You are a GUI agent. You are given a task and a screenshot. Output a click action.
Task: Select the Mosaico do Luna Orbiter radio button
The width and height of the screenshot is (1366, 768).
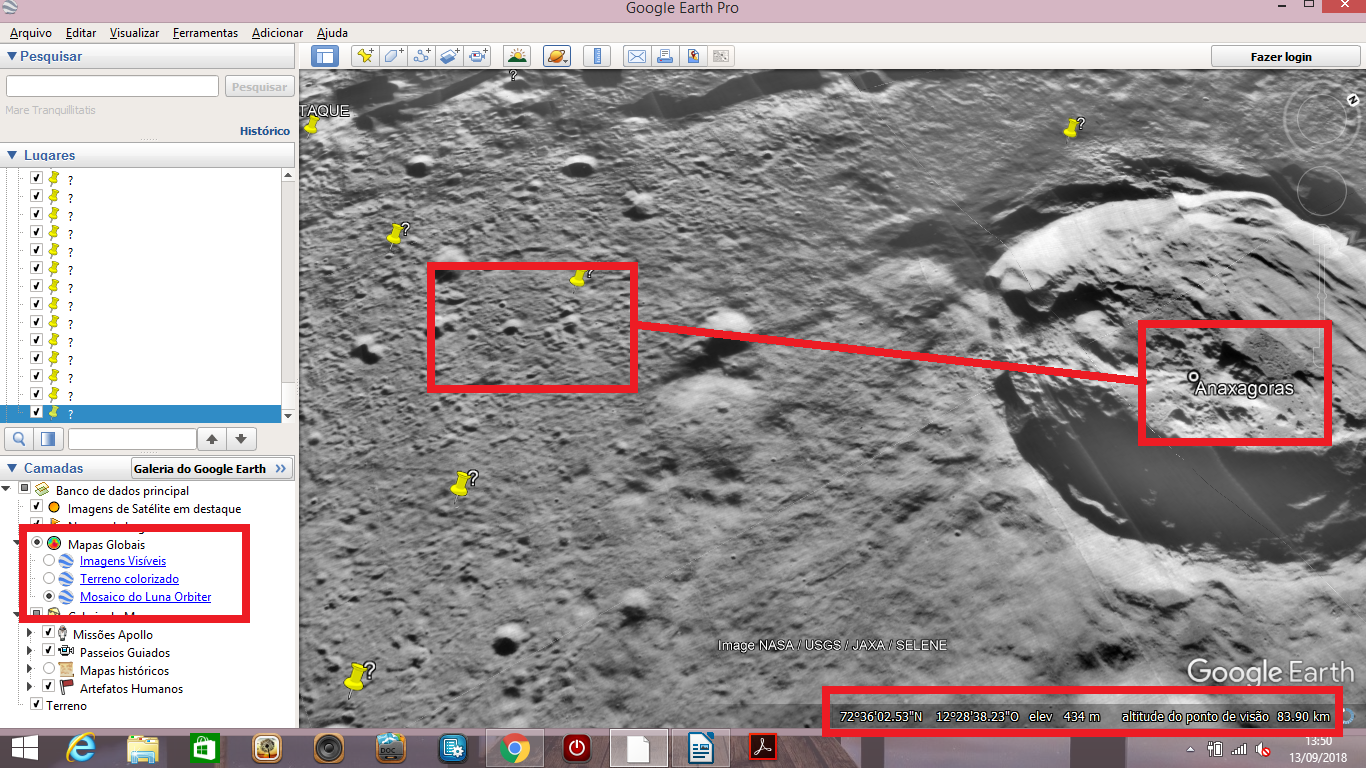49,597
